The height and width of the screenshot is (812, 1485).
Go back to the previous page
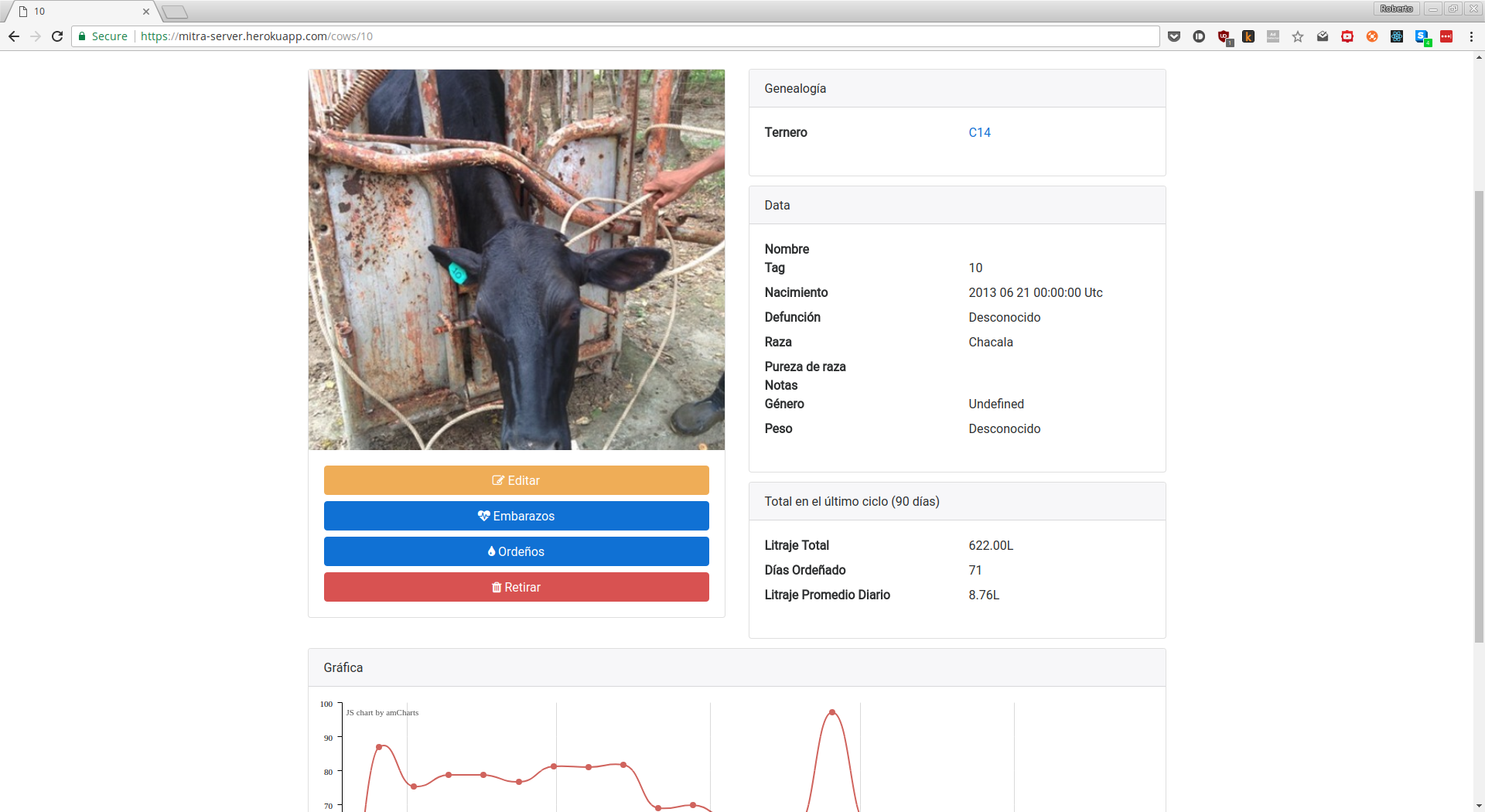(x=14, y=36)
